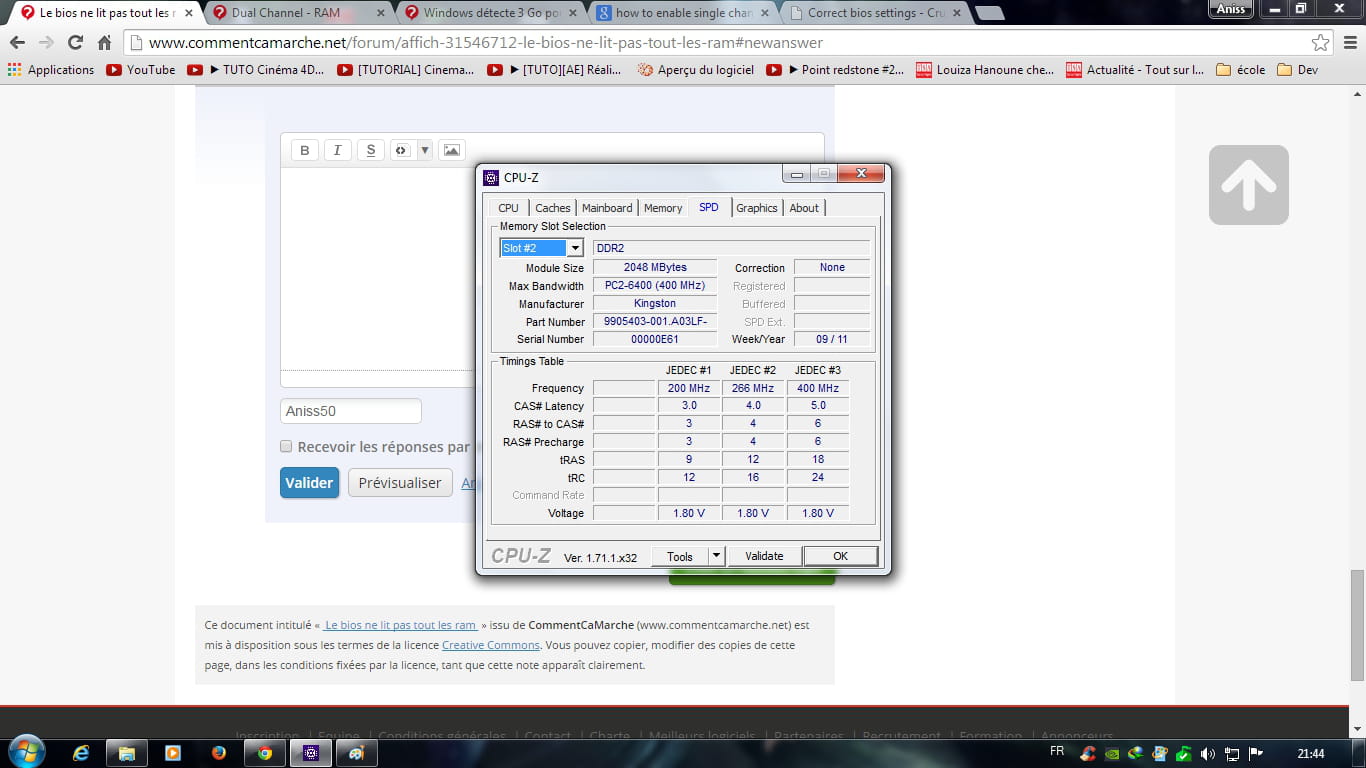This screenshot has width=1366, height=768.
Task: Launch Firefox from the taskbar
Action: [x=219, y=753]
